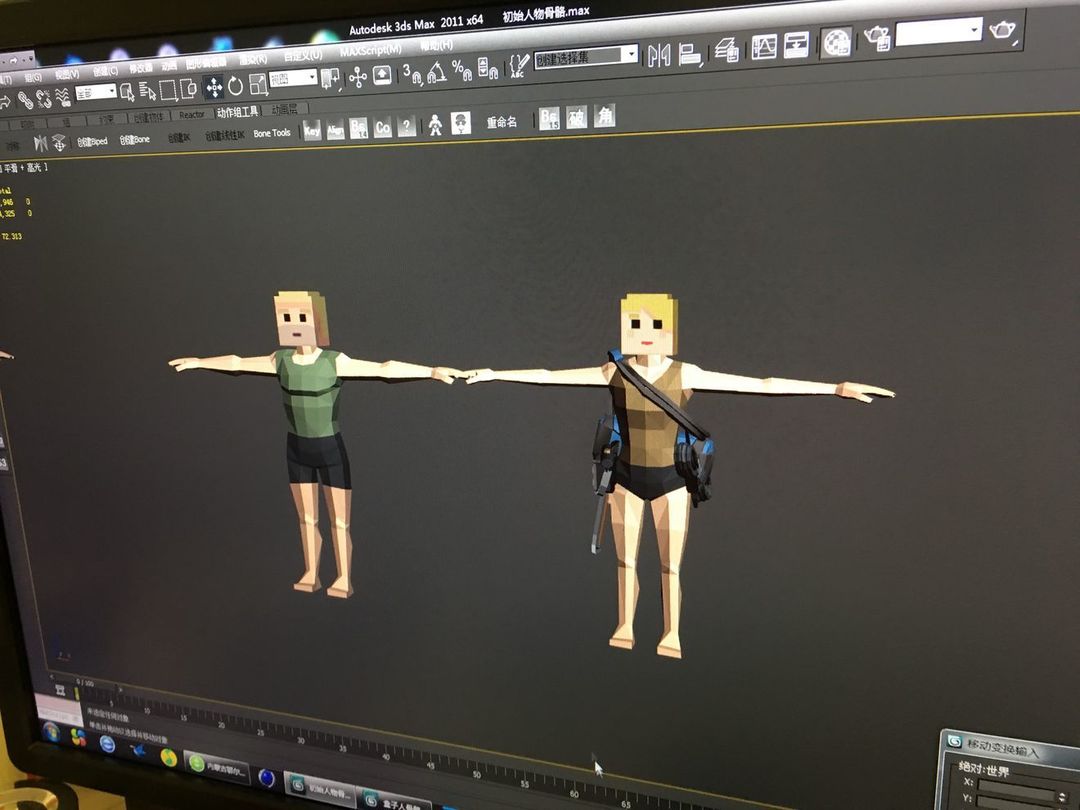Screen dimensions: 1080x810
Task: Activate the Select and Scale tool
Action: 258,84
